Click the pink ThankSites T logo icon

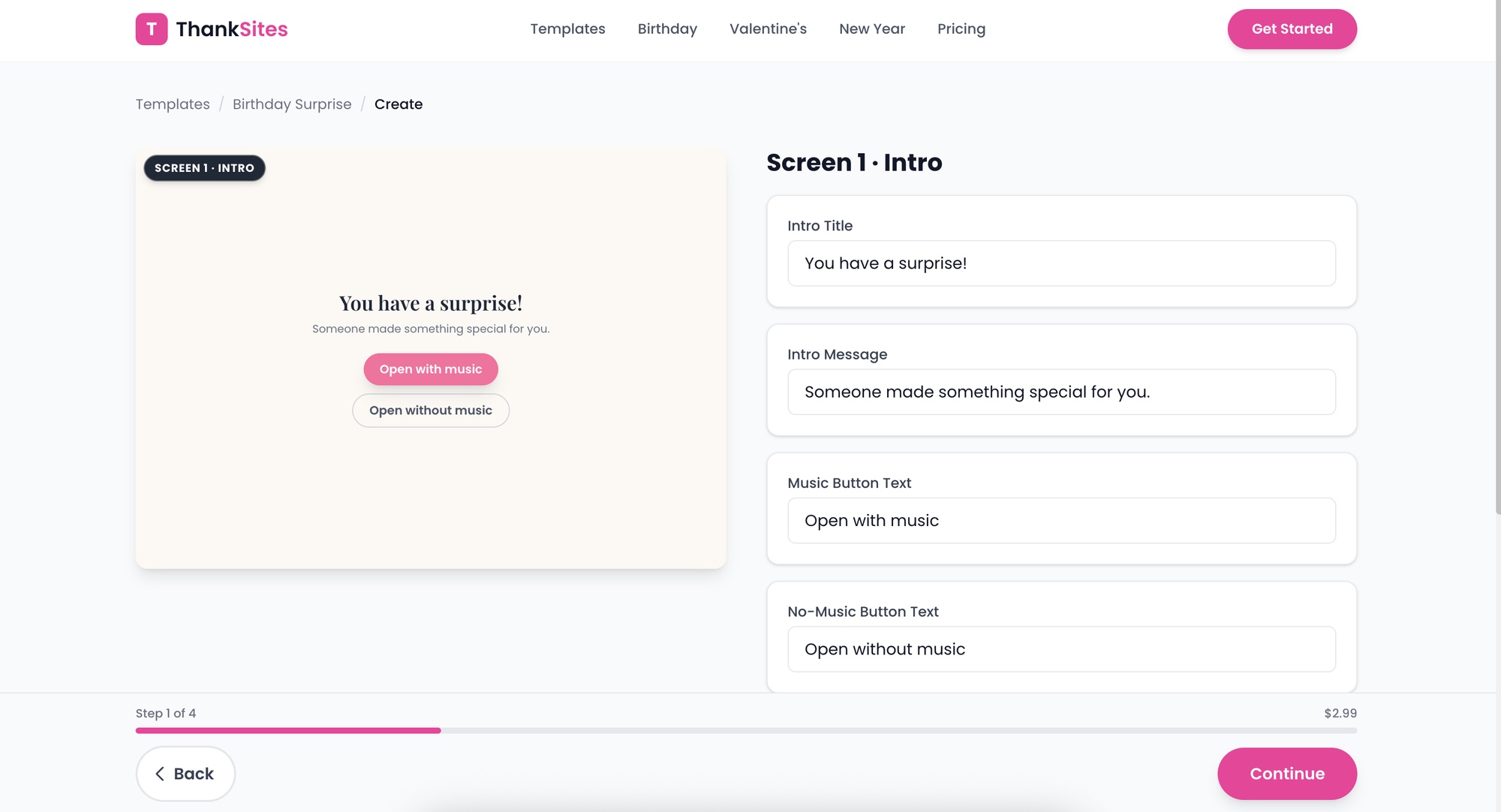click(x=152, y=29)
